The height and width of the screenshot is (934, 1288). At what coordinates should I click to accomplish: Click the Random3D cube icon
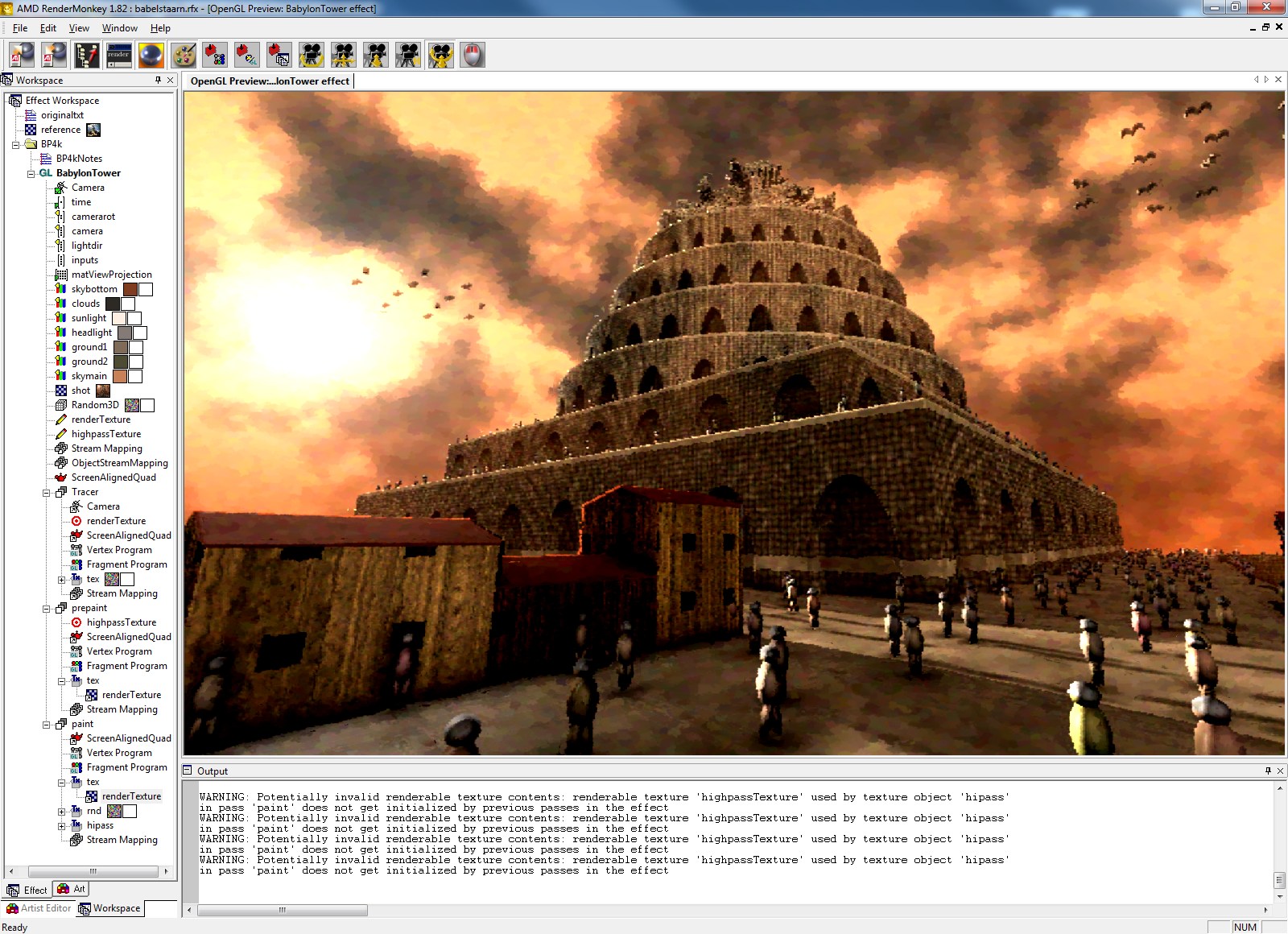click(61, 405)
